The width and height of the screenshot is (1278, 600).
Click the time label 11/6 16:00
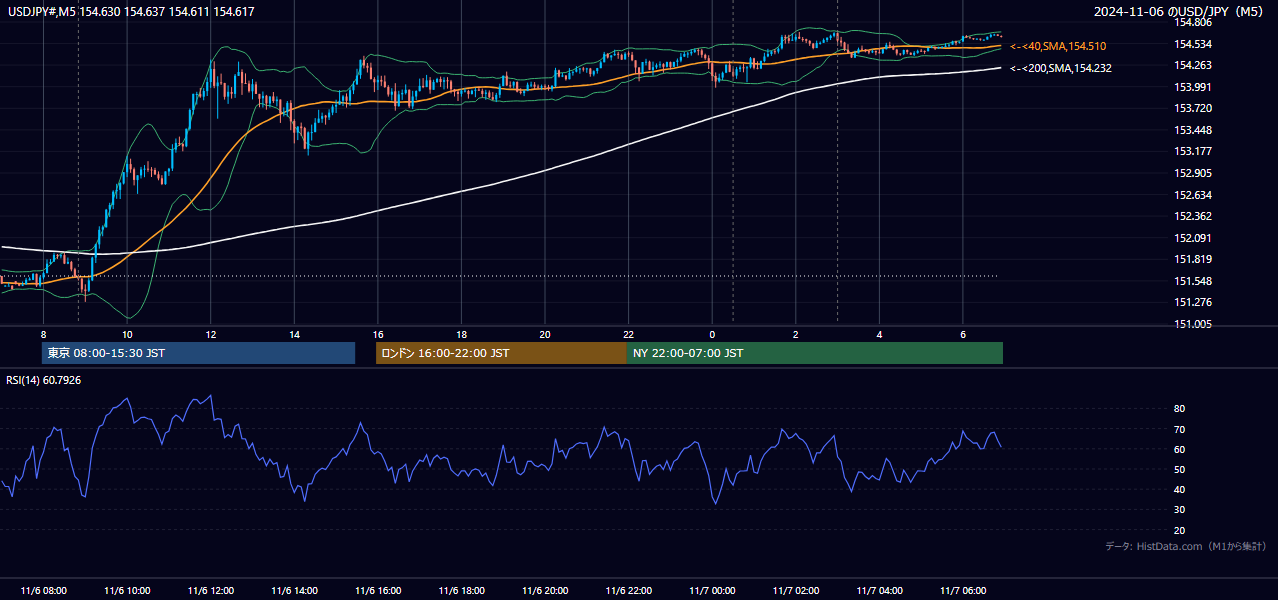[377, 591]
